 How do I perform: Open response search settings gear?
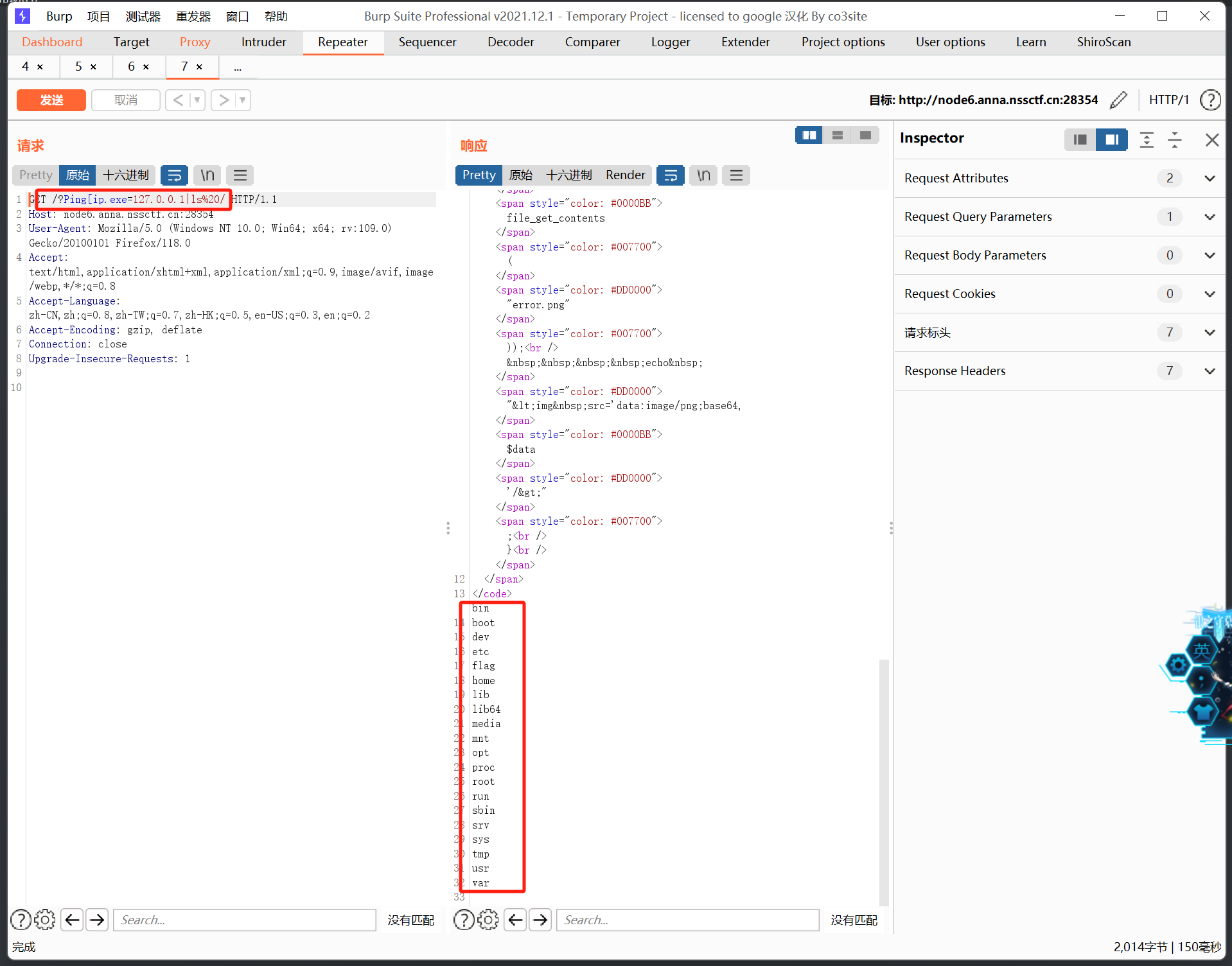coord(488,920)
